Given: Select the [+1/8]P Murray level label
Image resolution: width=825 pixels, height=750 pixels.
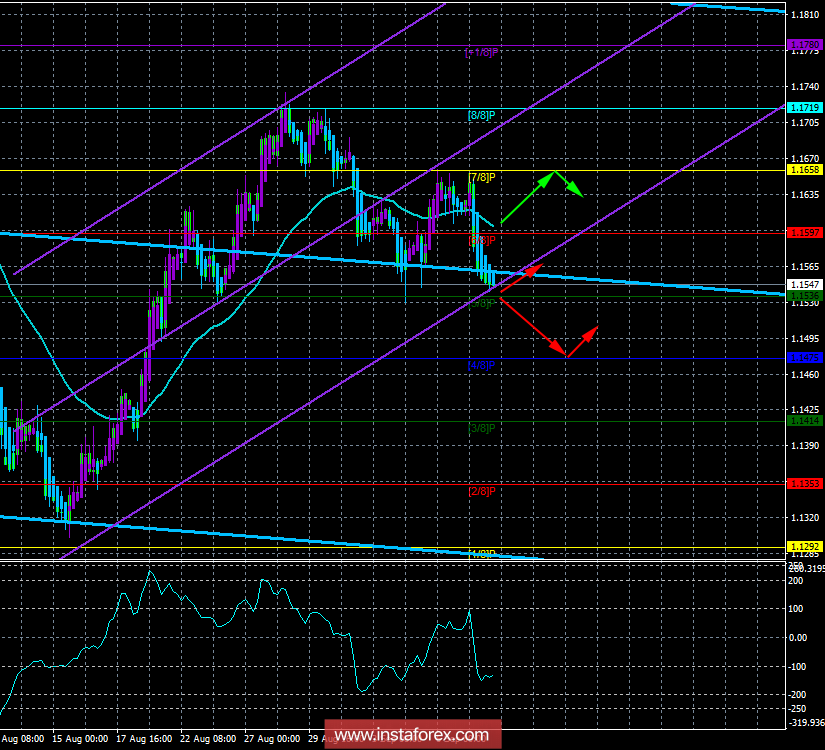Looking at the screenshot, I should pyautogui.click(x=481, y=52).
